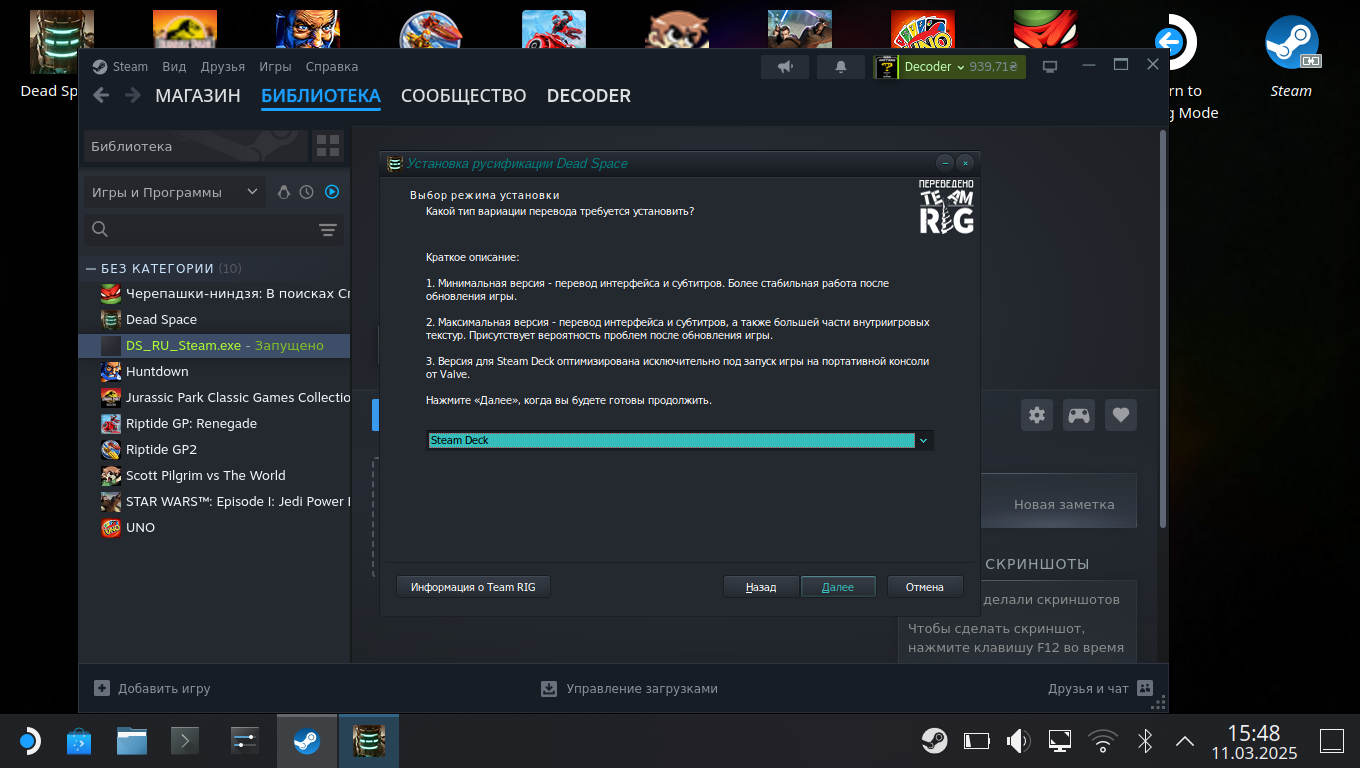Screen dimensions: 1360x768
Task: Open the Steam menu
Action: [x=130, y=67]
